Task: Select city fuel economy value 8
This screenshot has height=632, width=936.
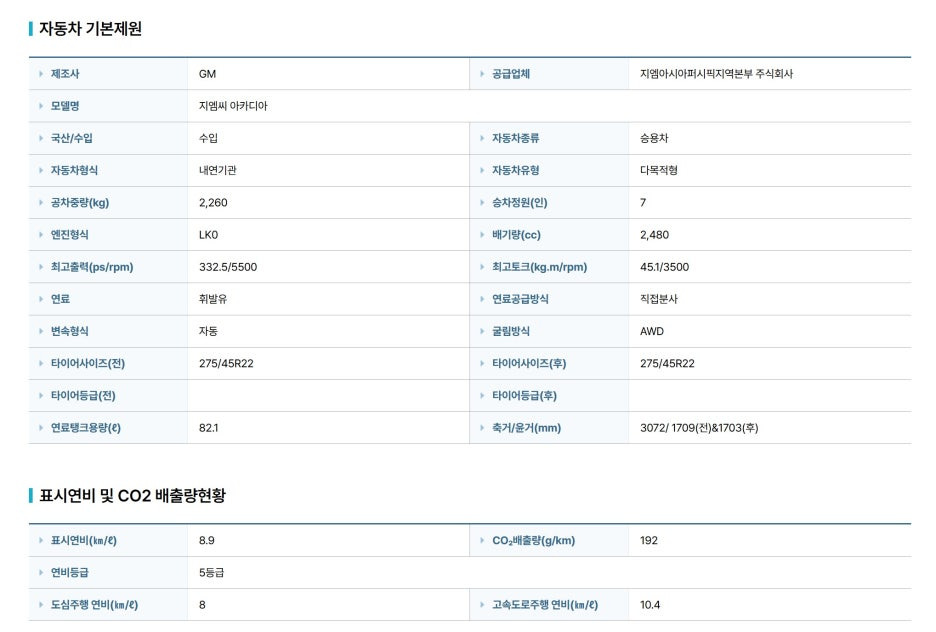Action: [202, 606]
